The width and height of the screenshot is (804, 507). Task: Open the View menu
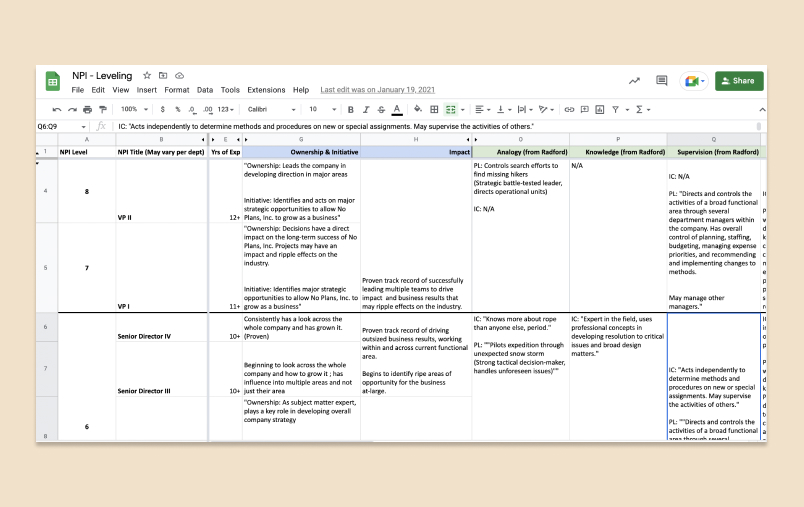click(120, 90)
